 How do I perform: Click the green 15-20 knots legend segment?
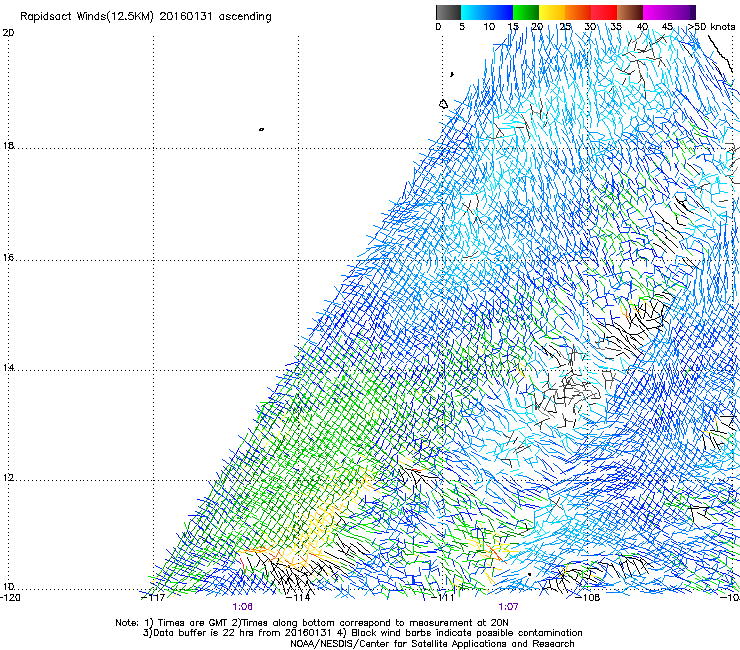526,12
